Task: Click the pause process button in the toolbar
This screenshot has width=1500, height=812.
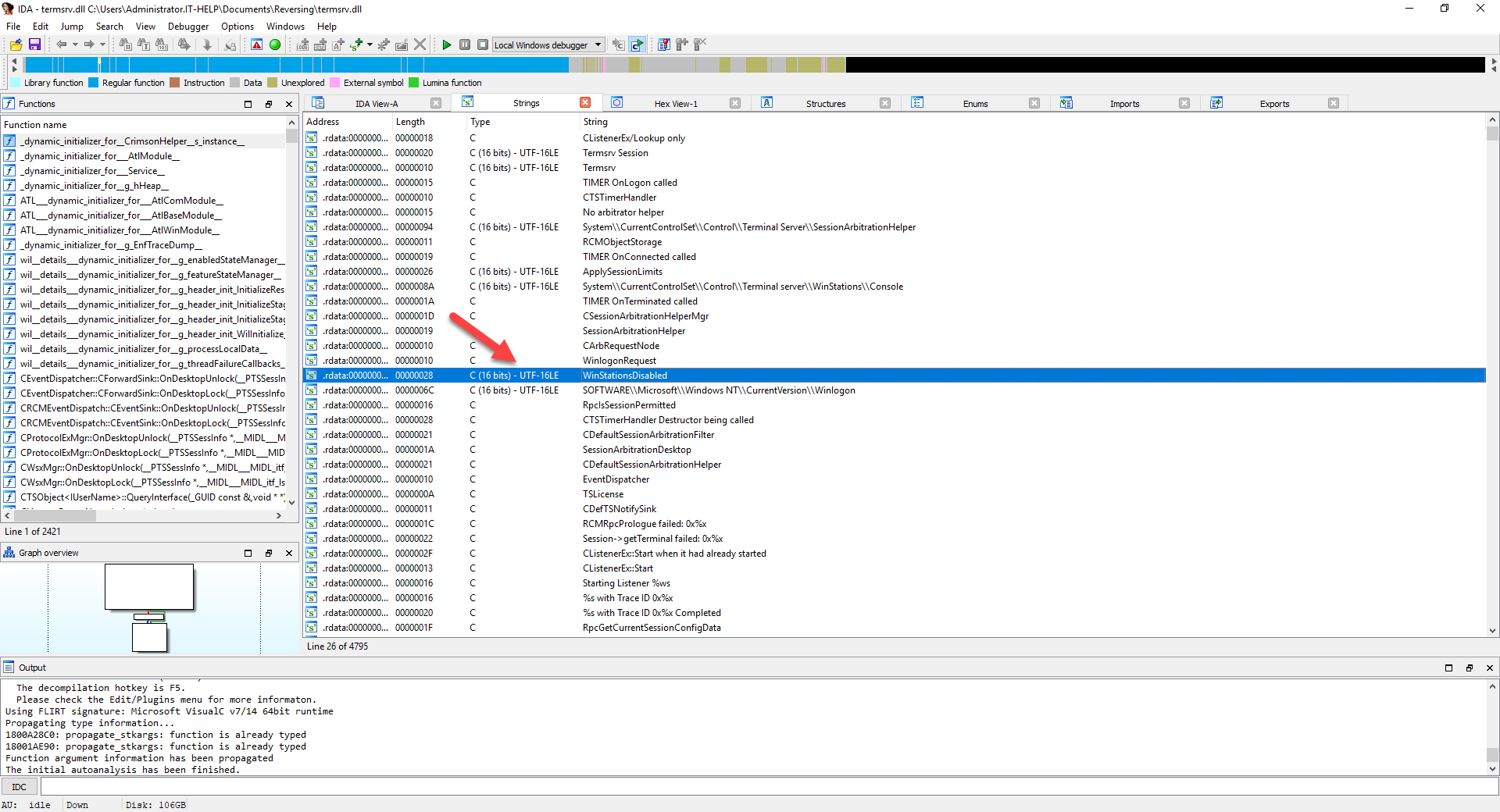Action: (465, 45)
